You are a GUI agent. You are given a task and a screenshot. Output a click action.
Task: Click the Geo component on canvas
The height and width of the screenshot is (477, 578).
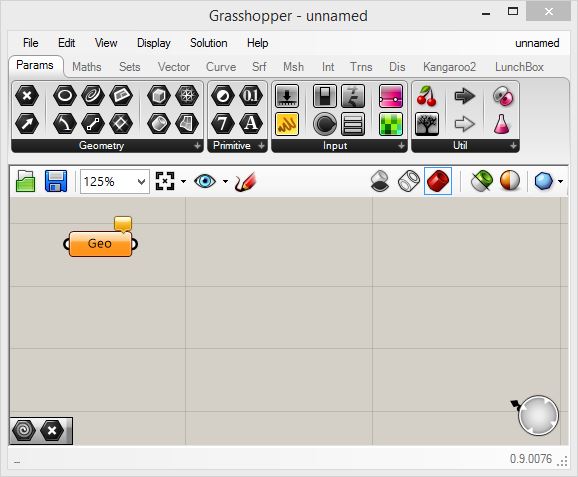coord(100,244)
